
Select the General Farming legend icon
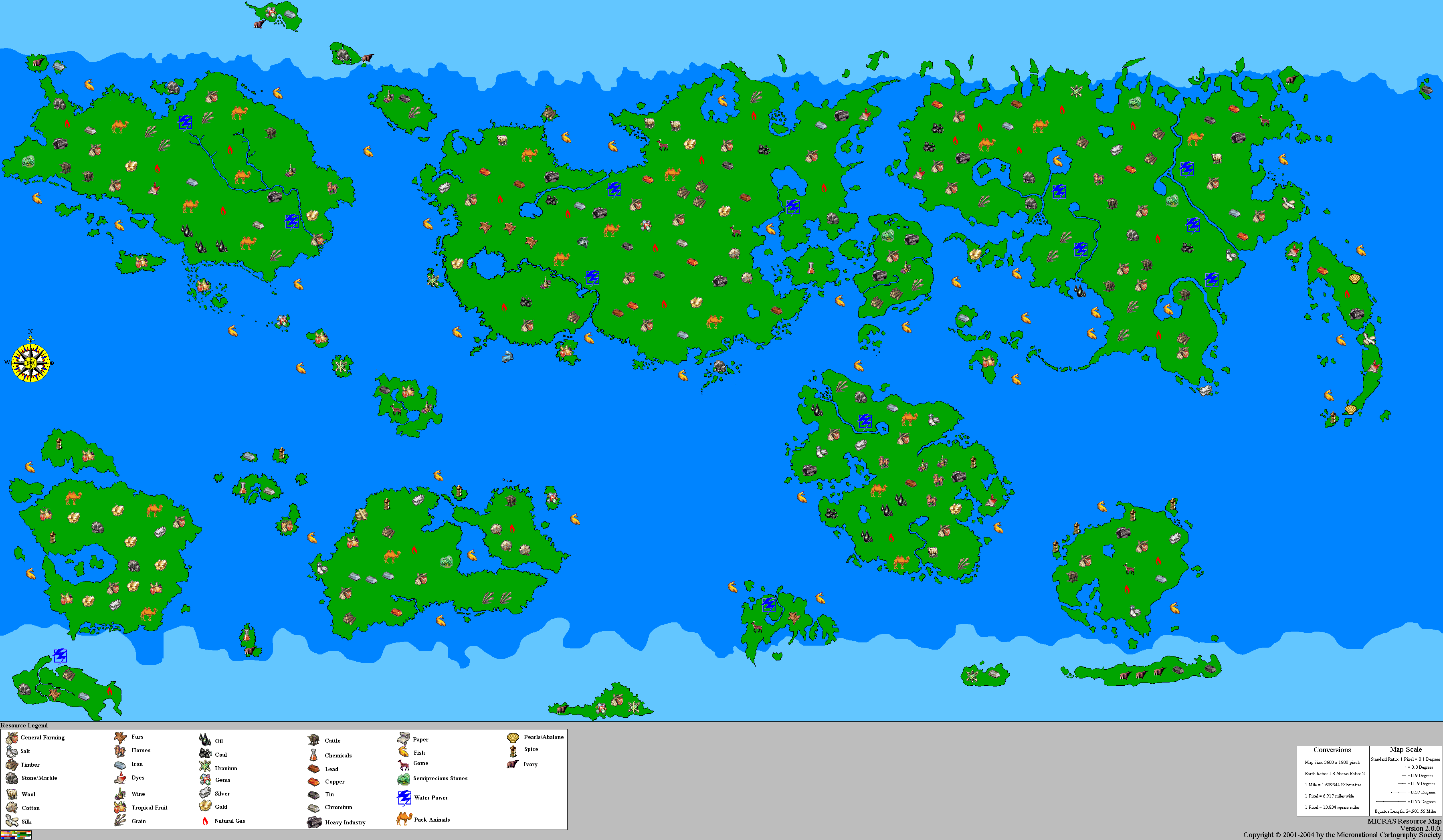pyautogui.click(x=12, y=737)
